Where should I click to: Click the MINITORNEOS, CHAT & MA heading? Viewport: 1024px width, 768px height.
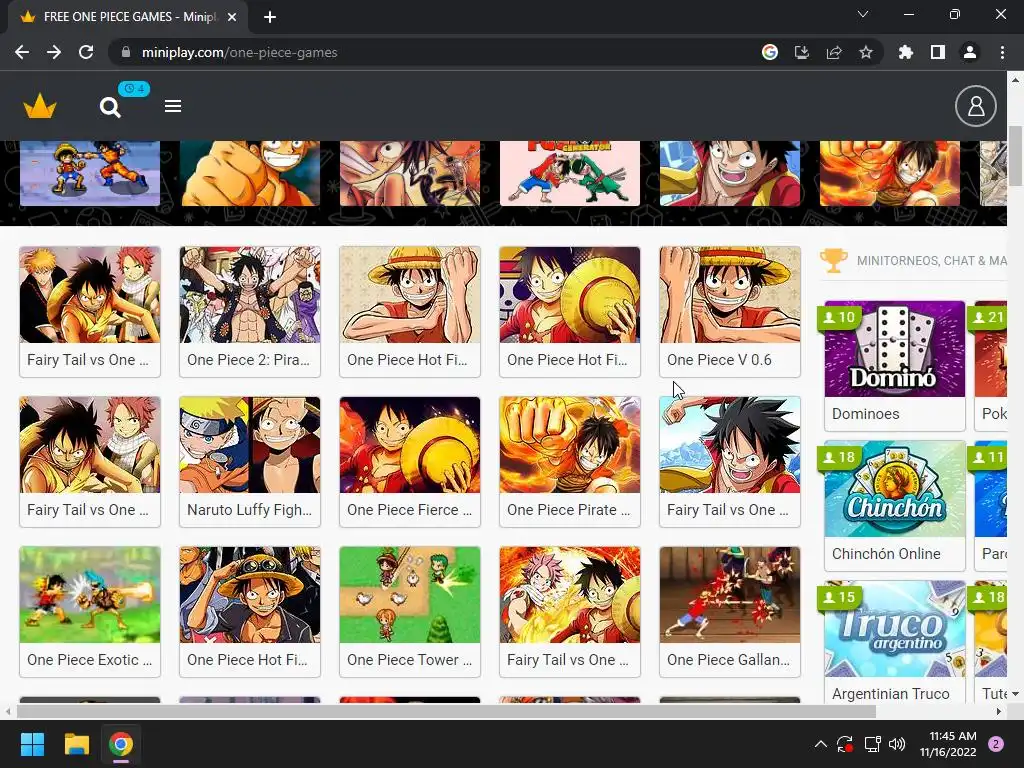(931, 261)
